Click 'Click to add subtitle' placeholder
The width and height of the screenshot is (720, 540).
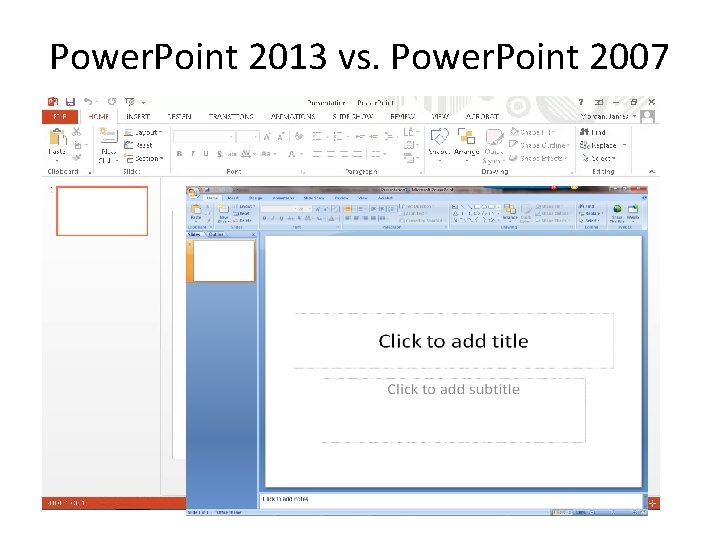coord(453,410)
